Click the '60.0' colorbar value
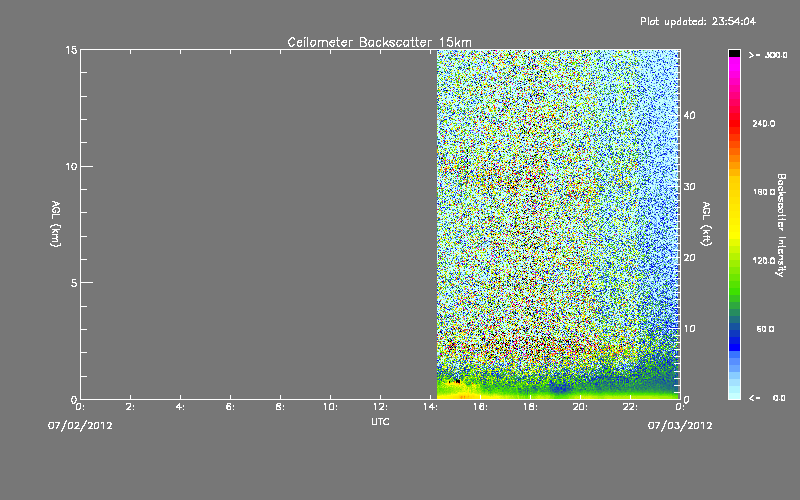The image size is (800, 500). [765, 329]
